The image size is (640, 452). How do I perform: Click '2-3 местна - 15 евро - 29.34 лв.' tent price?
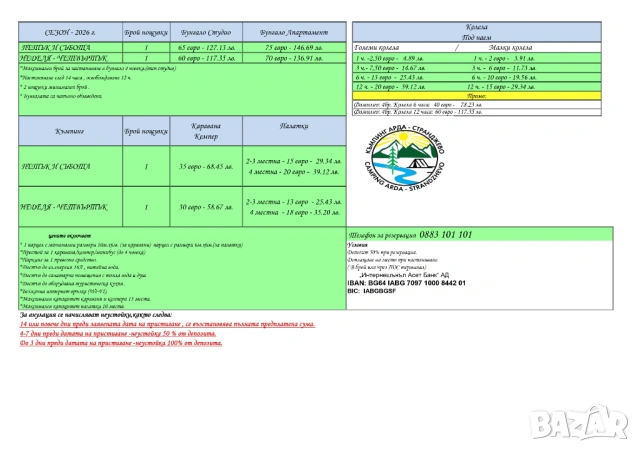click(x=294, y=161)
